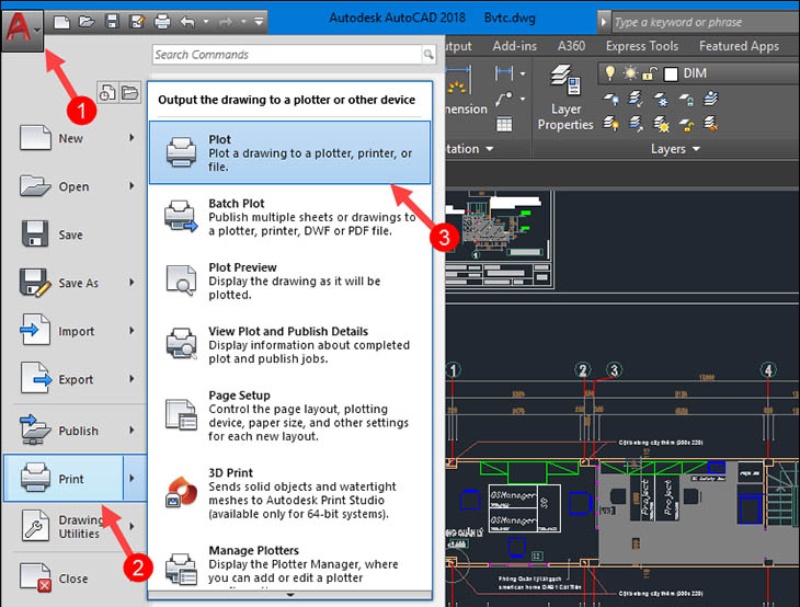800x607 pixels.
Task: Click the Open file folder icon
Action: pyautogui.click(x=88, y=20)
